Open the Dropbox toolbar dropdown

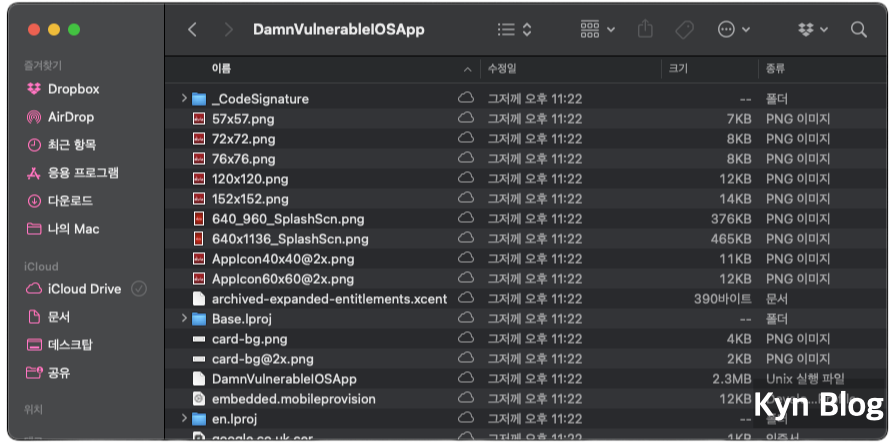(813, 30)
